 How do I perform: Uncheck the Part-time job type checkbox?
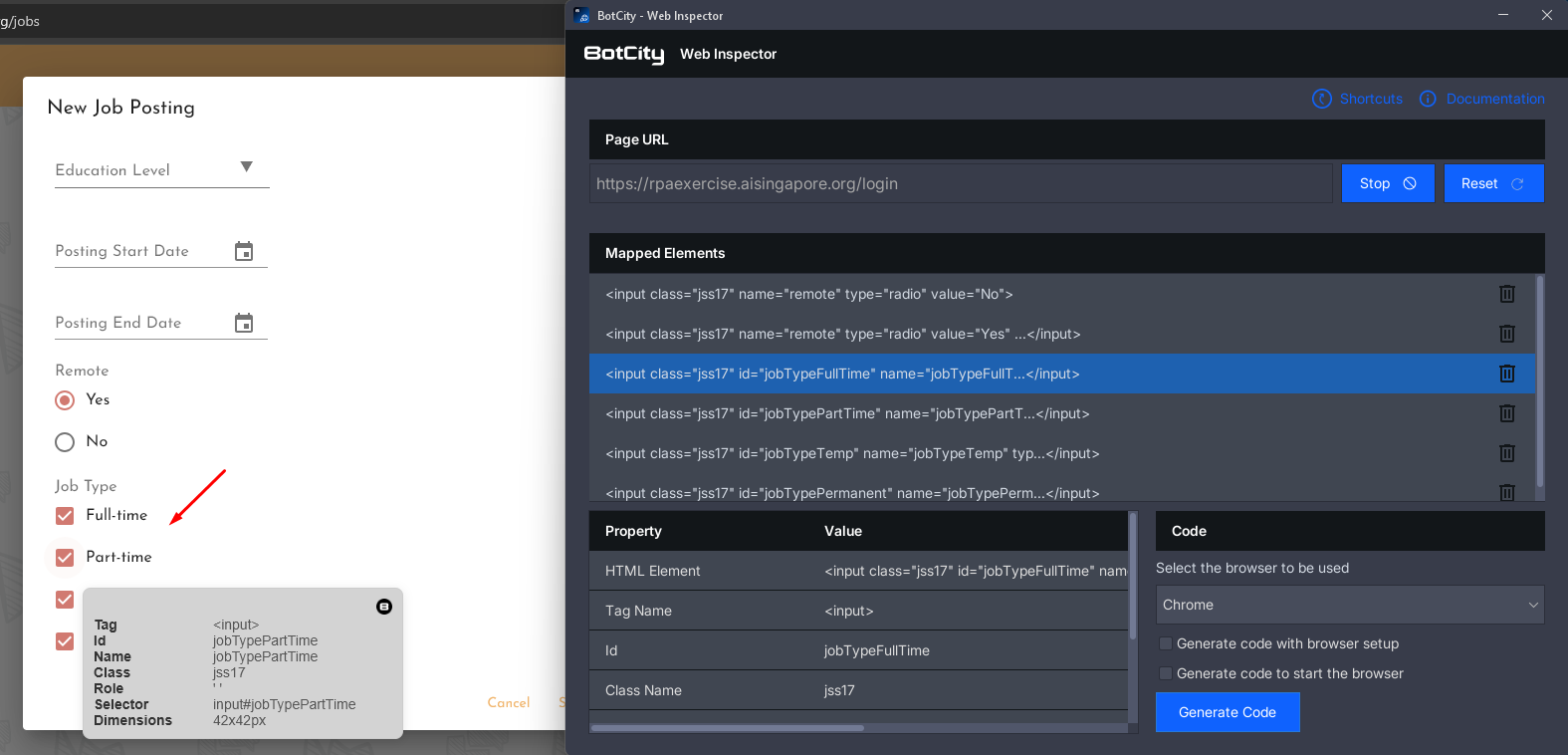click(x=65, y=558)
